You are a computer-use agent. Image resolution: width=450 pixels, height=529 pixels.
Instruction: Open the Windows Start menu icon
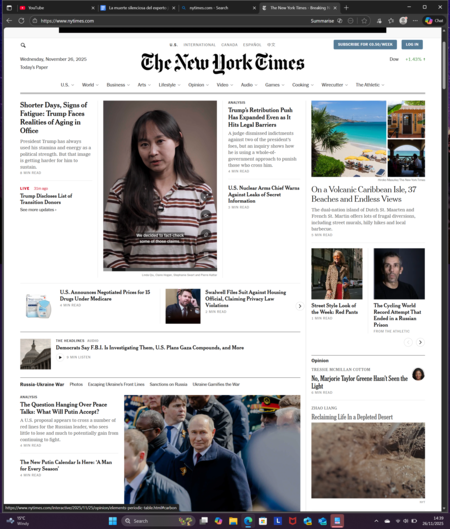coord(113,521)
